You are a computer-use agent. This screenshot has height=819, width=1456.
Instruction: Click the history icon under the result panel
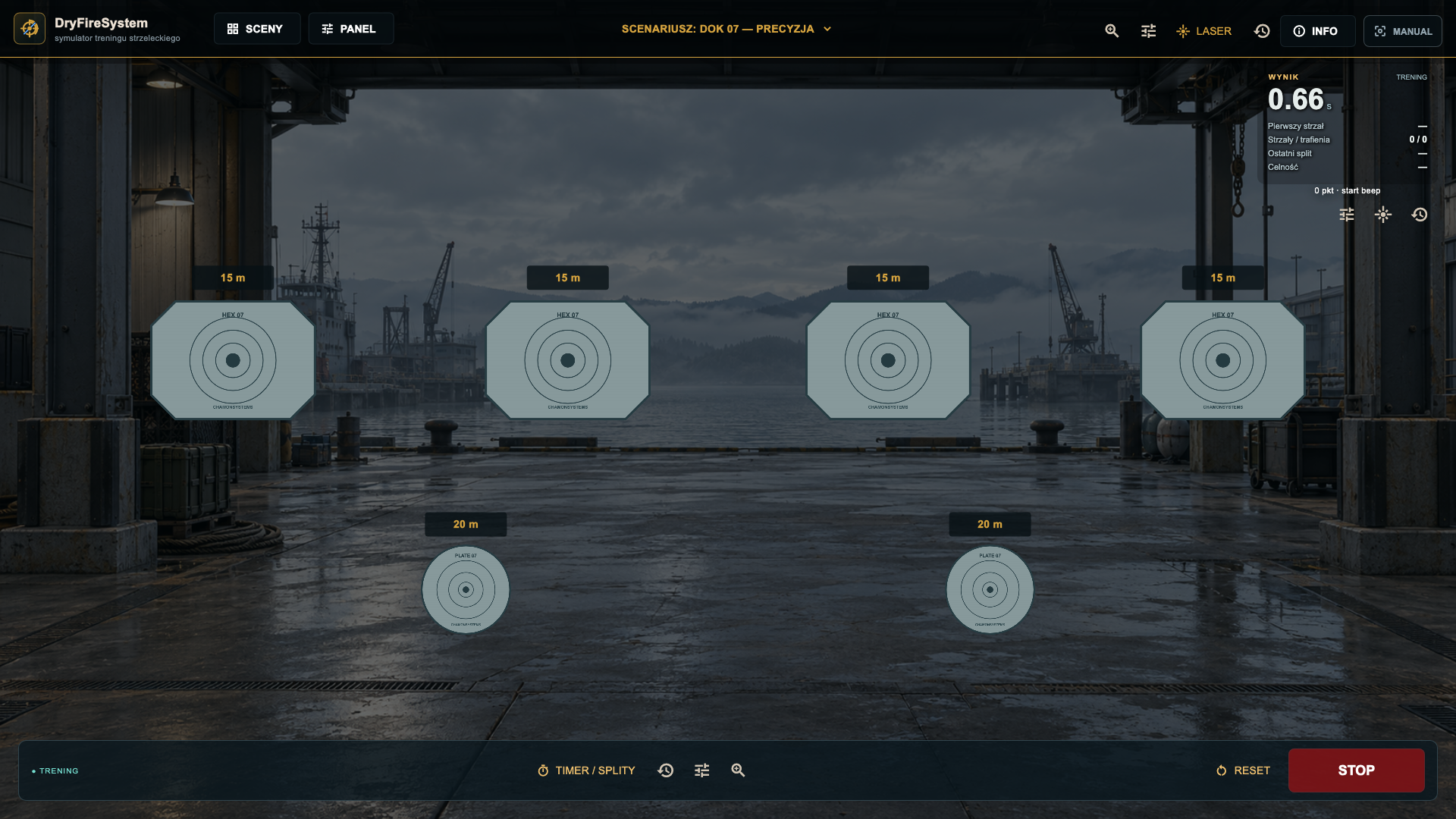pos(1420,215)
